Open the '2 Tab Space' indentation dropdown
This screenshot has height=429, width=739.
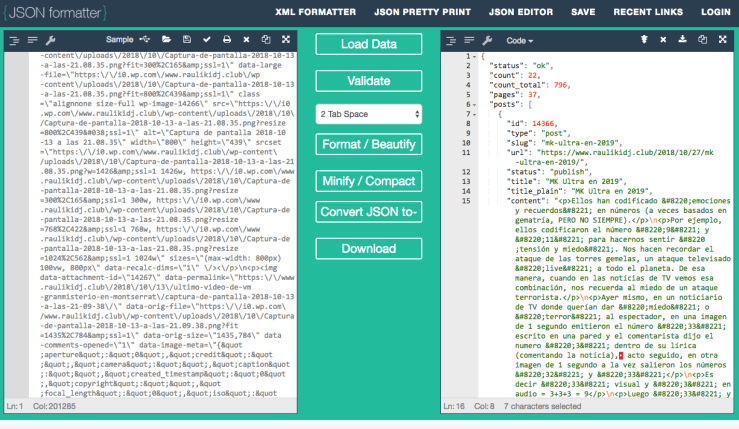(369, 114)
